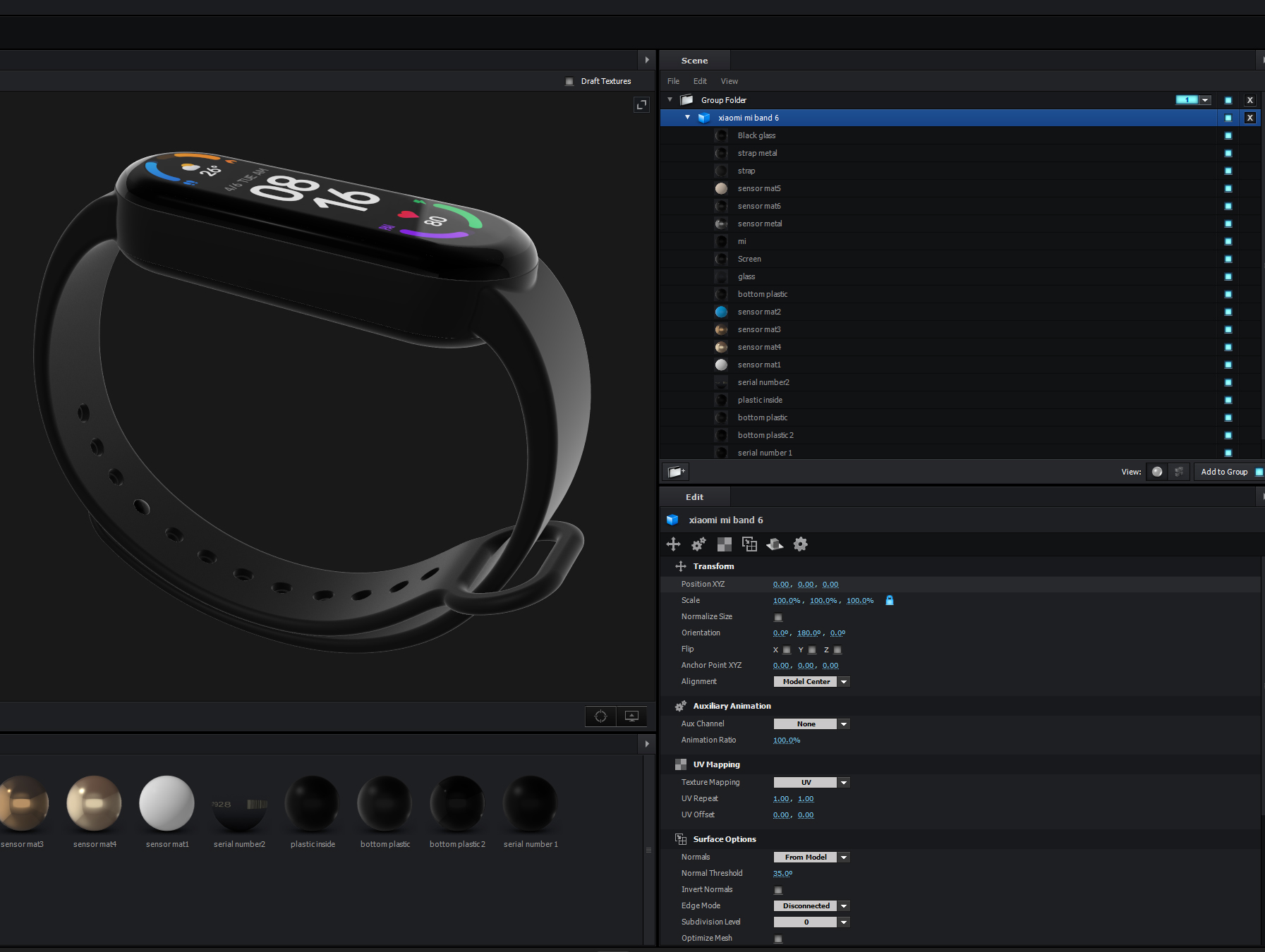This screenshot has height=952, width=1265.
Task: Select the Transform icon in the Edit toolbar
Action: point(674,544)
